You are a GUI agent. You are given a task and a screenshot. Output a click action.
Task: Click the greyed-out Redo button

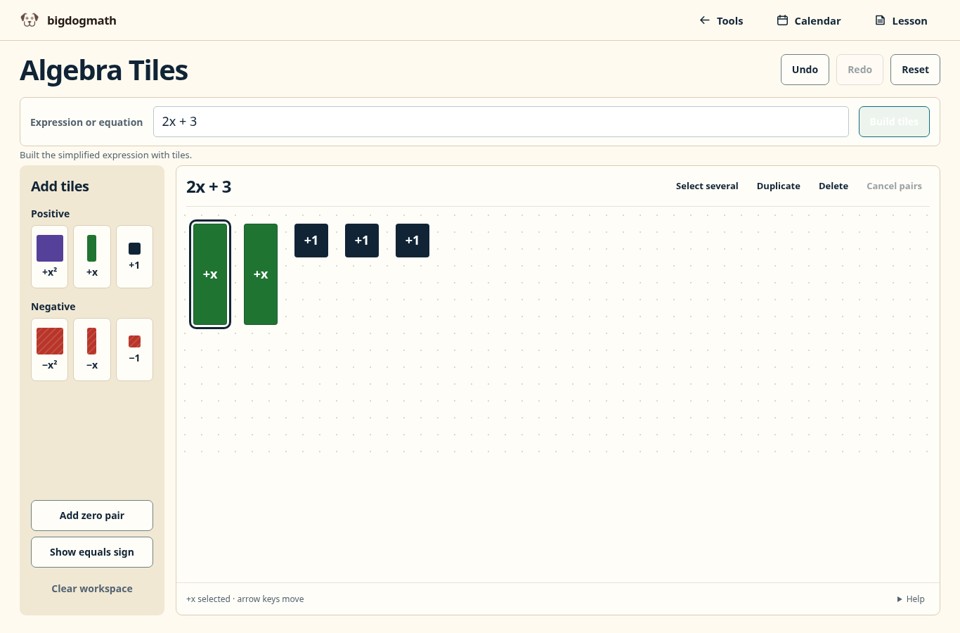point(860,70)
